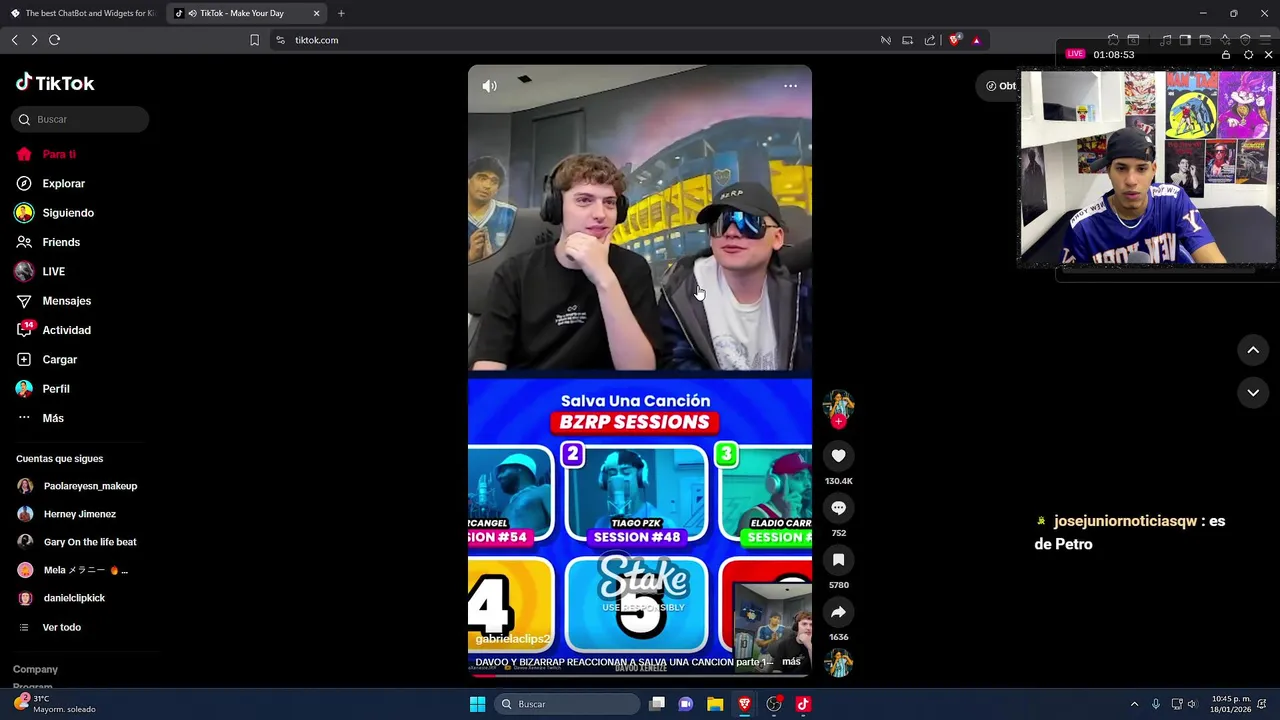Expand the Company footer section
This screenshot has width=1280, height=720.
click(35, 669)
